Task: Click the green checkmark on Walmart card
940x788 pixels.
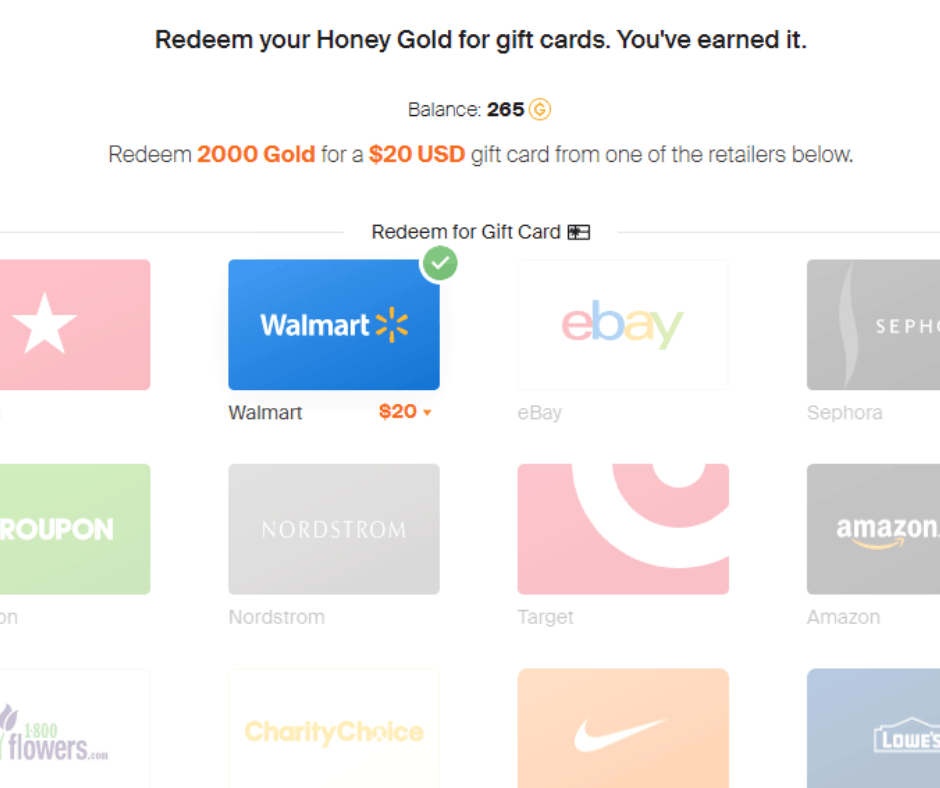Action: click(x=440, y=263)
